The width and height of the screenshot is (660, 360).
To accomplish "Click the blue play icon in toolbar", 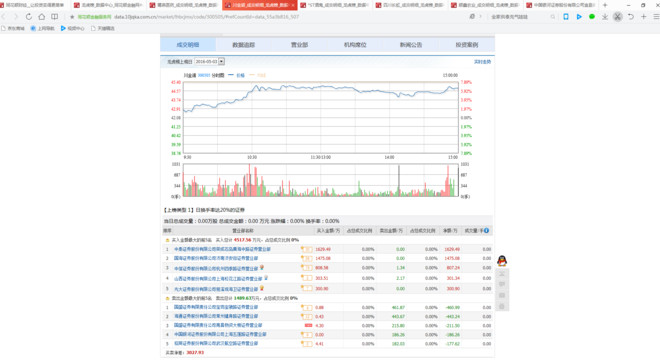I will click(579, 17).
